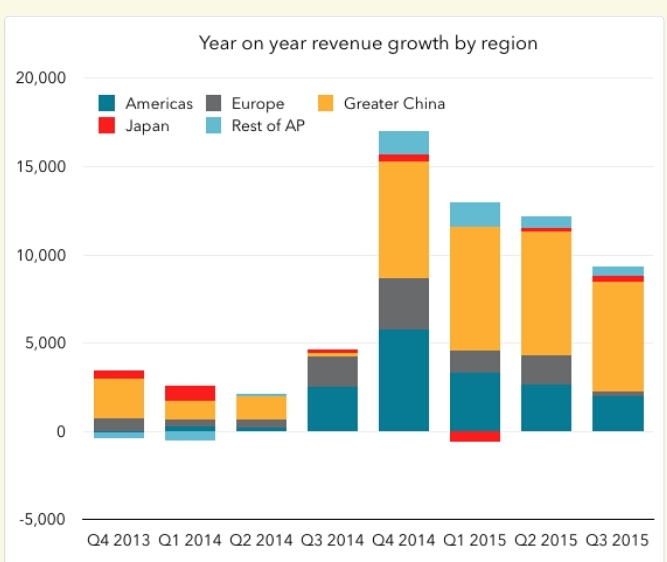Select the 'Japan' legend label
This screenshot has height=562, width=667.
pyautogui.click(x=147, y=126)
